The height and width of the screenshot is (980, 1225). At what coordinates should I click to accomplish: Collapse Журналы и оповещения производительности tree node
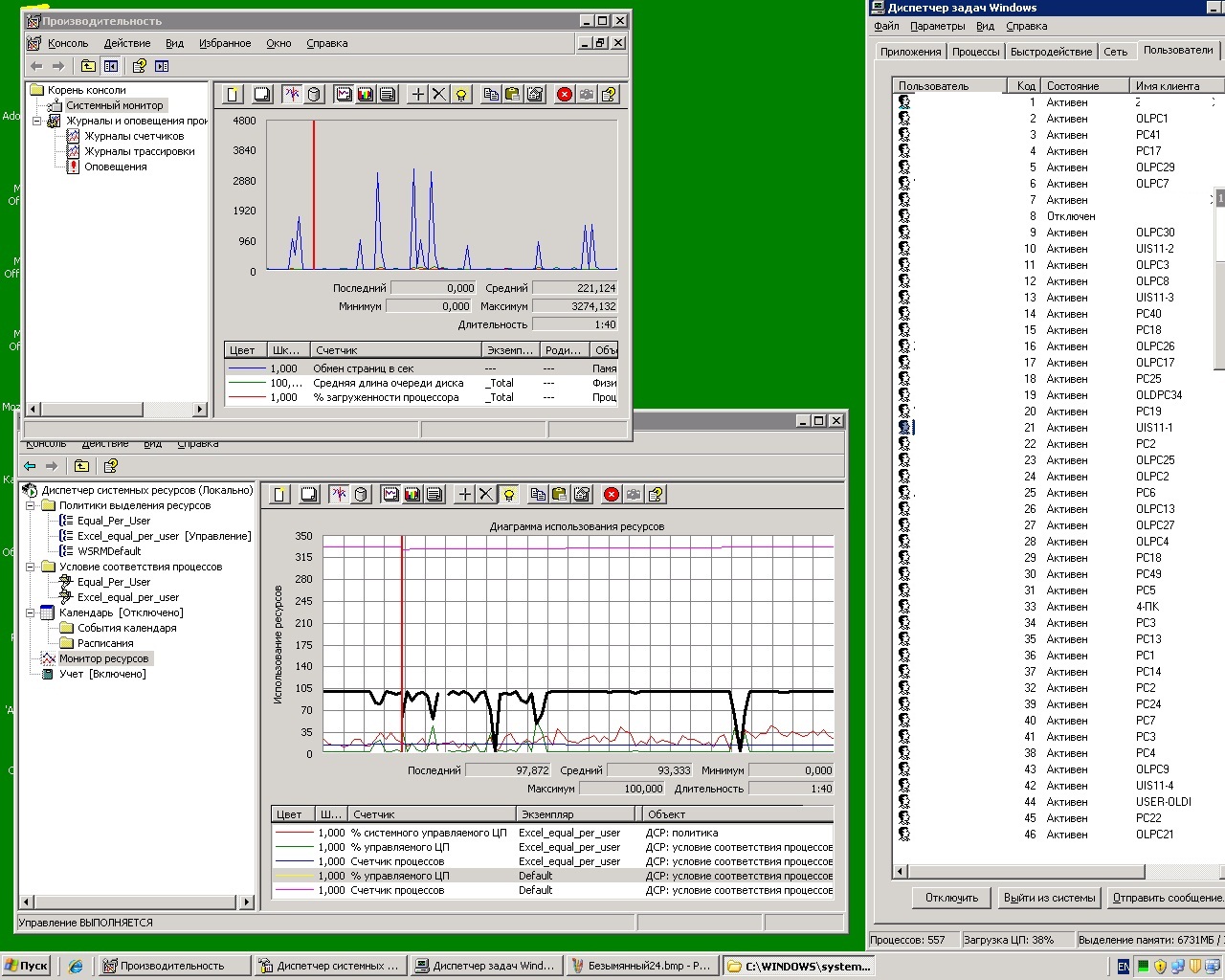coord(37,121)
